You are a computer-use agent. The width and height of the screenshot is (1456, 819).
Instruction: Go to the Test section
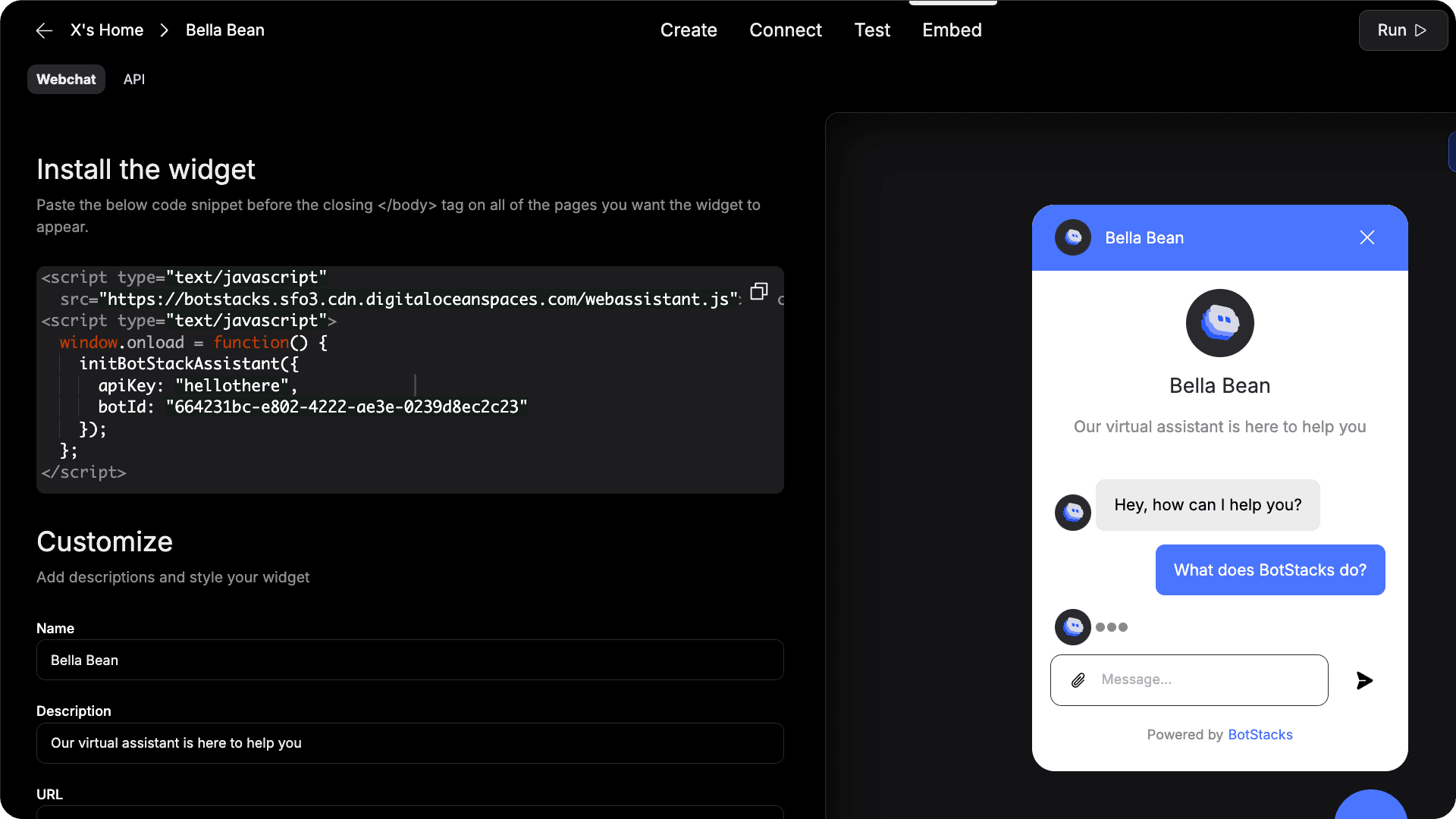pyautogui.click(x=872, y=30)
